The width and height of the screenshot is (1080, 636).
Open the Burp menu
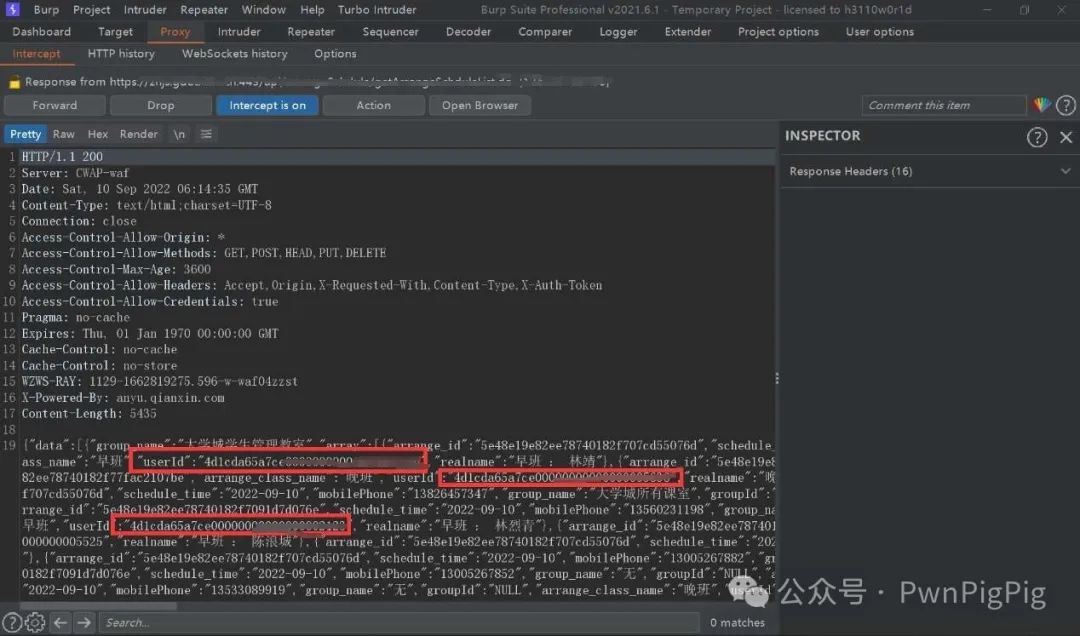point(46,10)
